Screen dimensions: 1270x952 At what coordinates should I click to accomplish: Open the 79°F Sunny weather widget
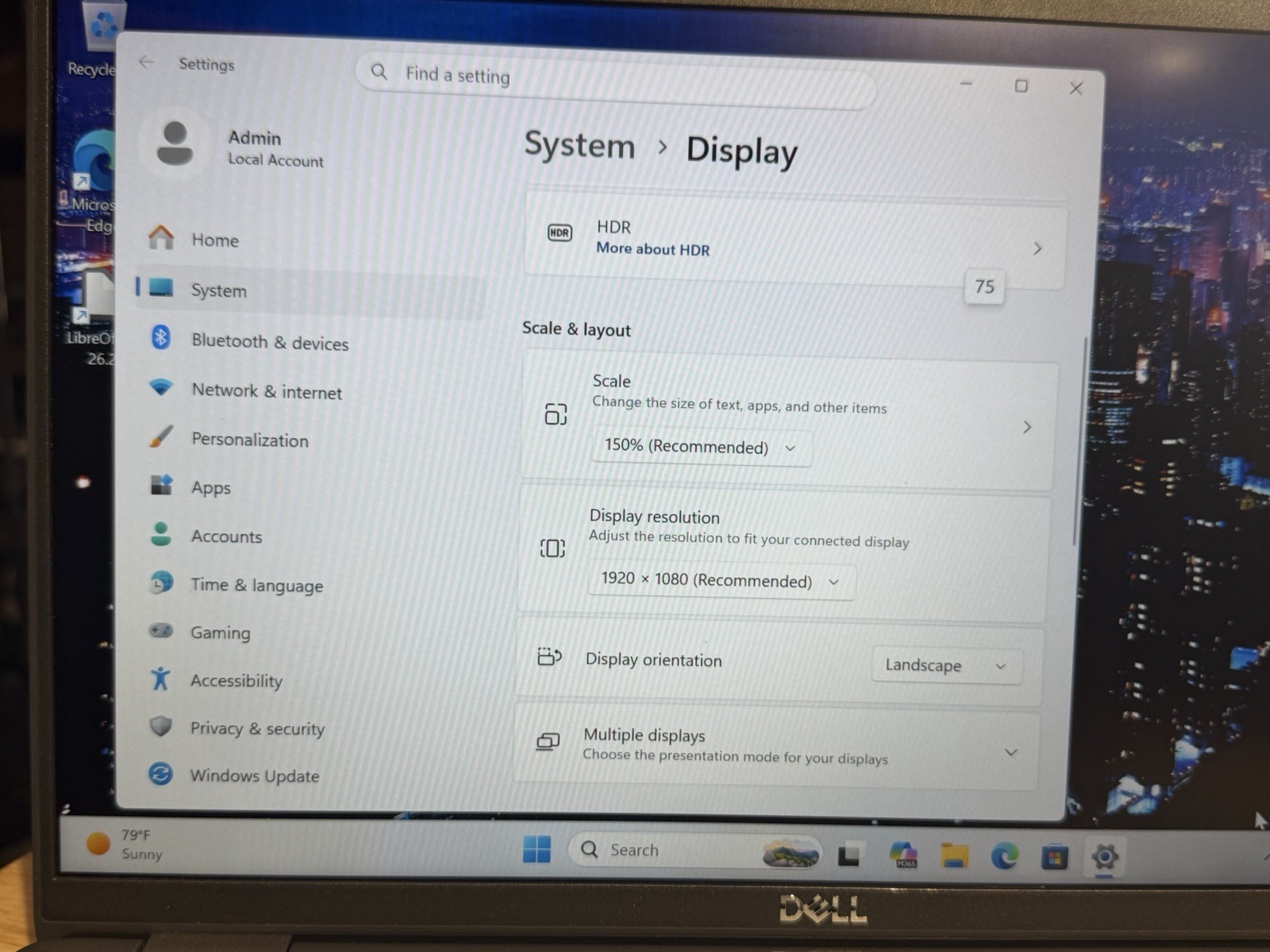tap(125, 844)
